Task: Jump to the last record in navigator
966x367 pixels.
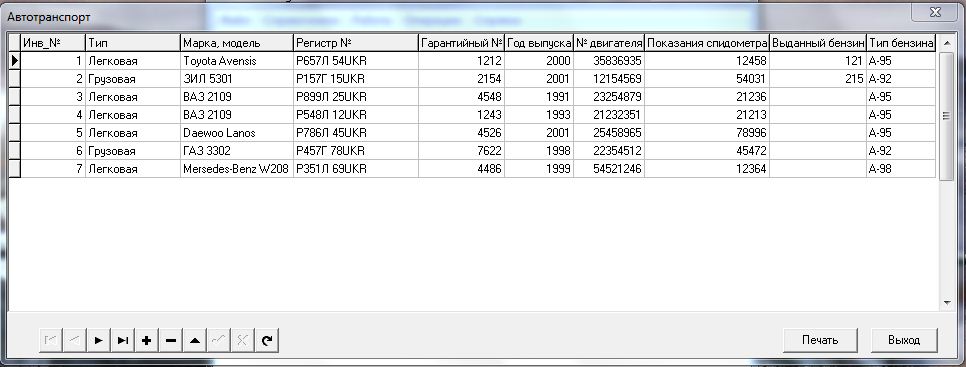Action: point(123,340)
